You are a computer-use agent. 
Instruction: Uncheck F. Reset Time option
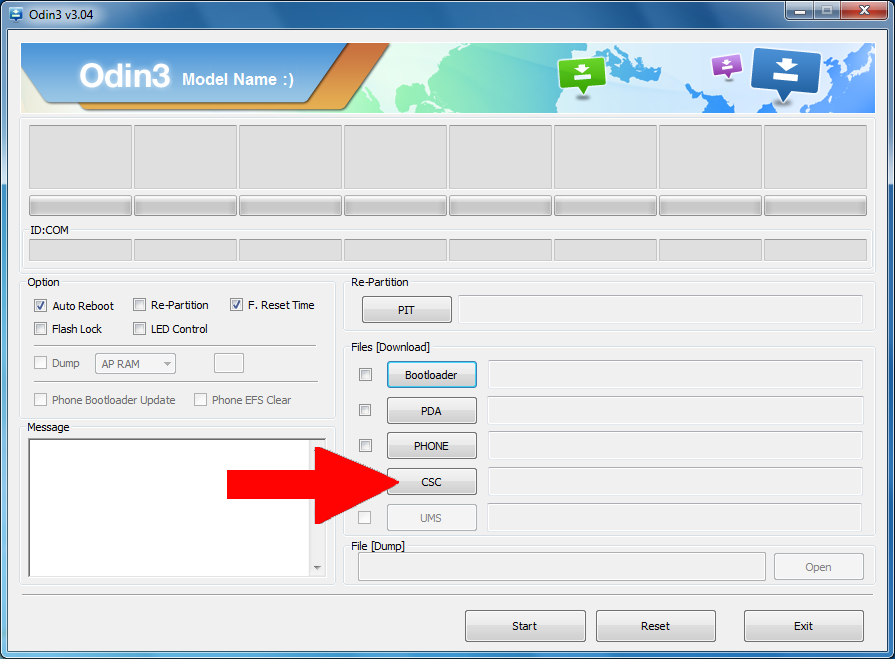[236, 305]
